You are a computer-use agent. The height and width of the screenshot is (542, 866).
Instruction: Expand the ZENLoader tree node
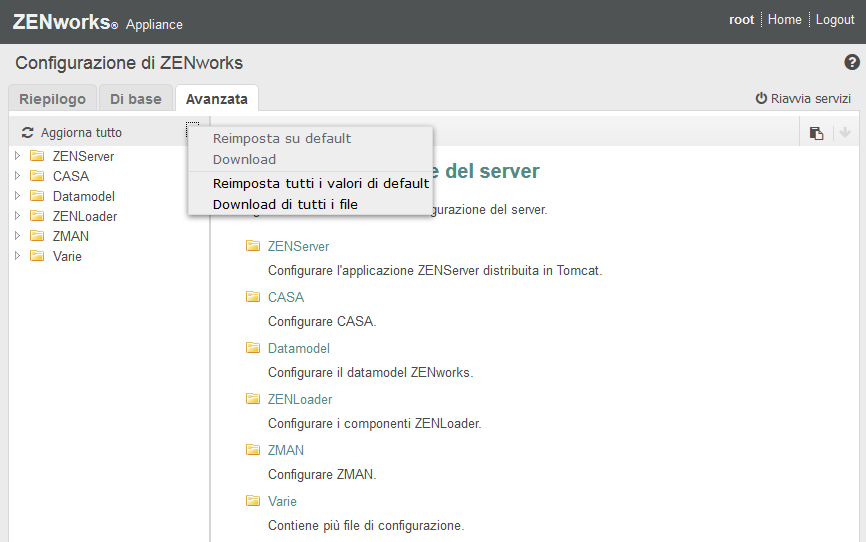pyautogui.click(x=17, y=216)
